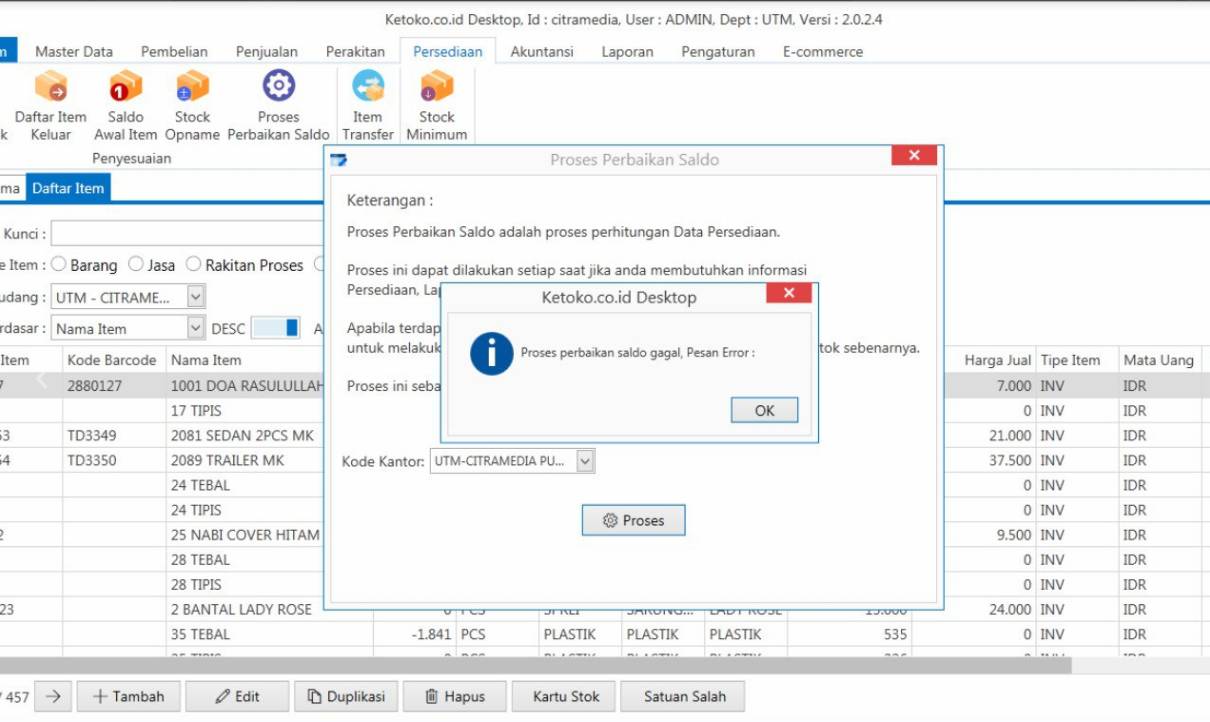Open Stock Minimum report icon
1210x722 pixels.
tap(437, 88)
